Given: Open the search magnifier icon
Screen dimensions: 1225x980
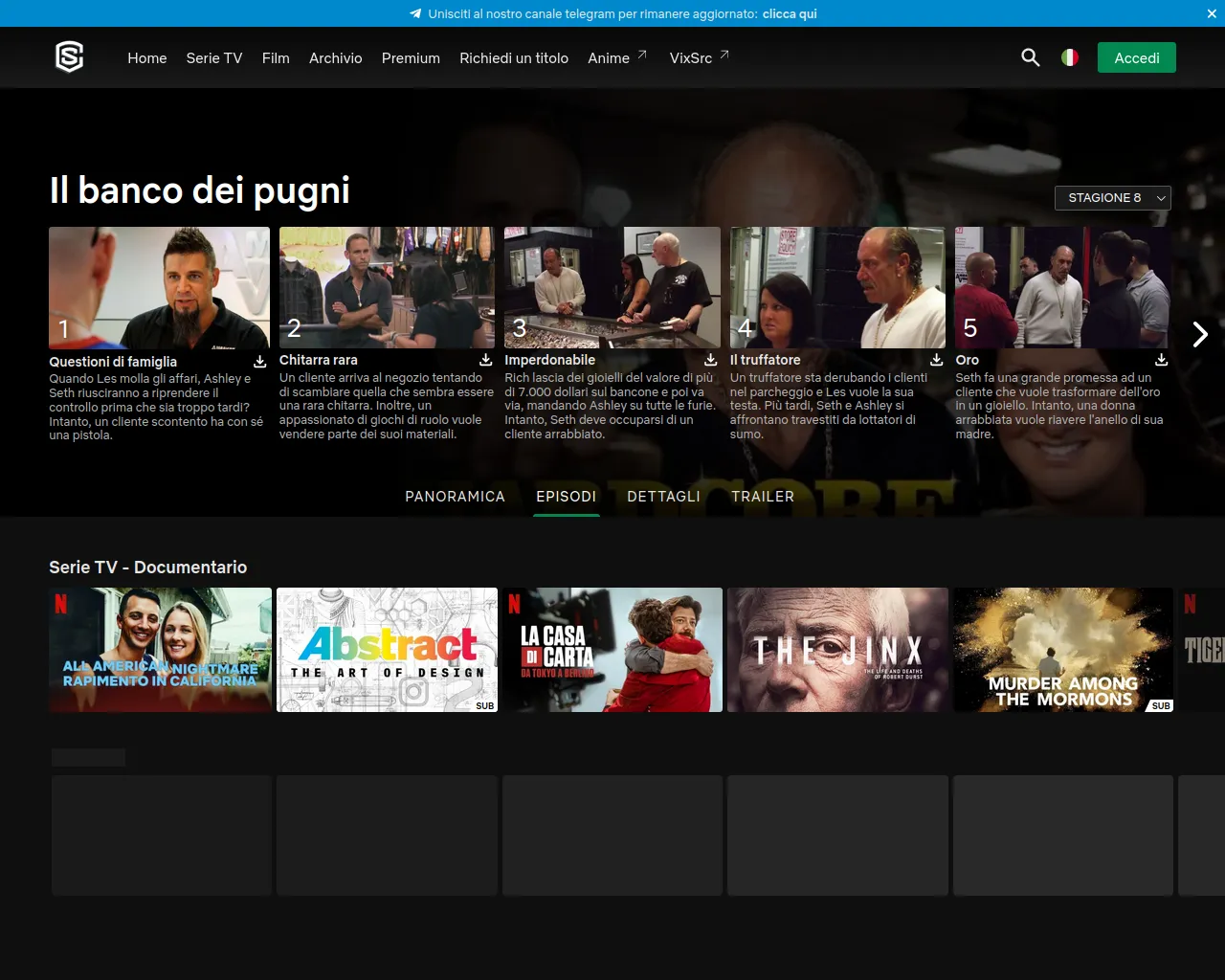Looking at the screenshot, I should (1030, 57).
